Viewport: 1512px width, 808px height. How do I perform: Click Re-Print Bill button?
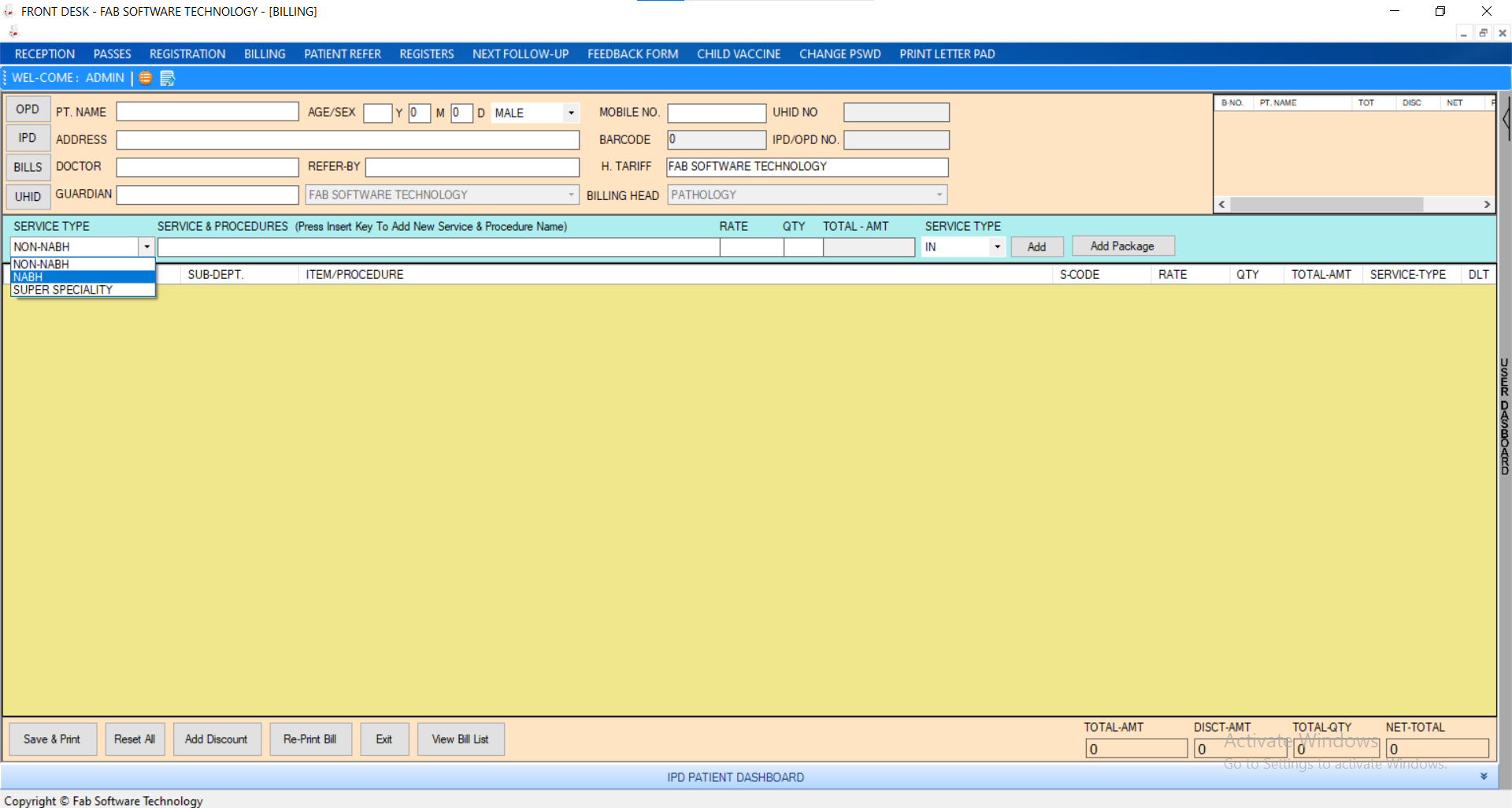click(x=310, y=739)
